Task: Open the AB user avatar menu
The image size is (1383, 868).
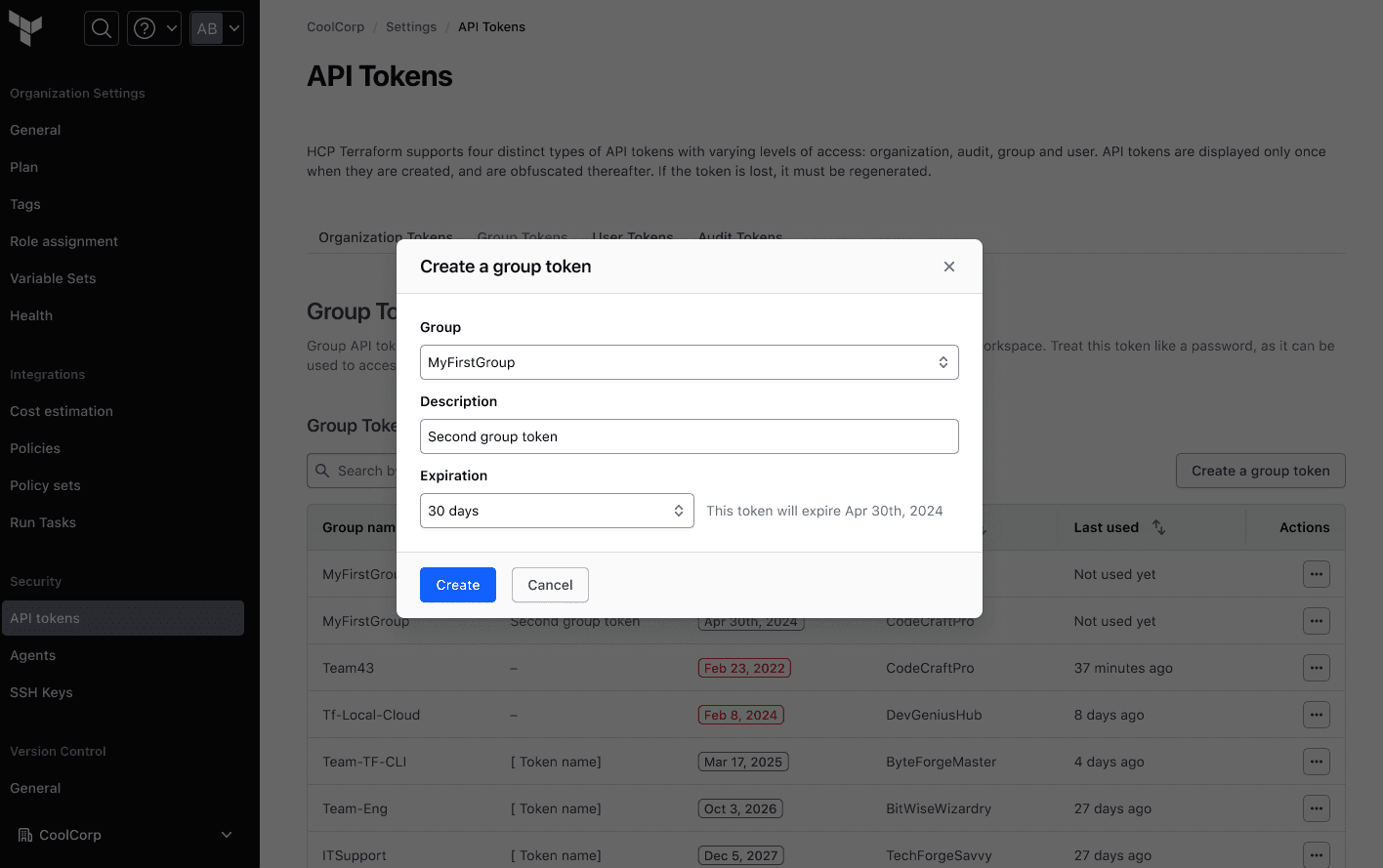Action: (x=216, y=28)
